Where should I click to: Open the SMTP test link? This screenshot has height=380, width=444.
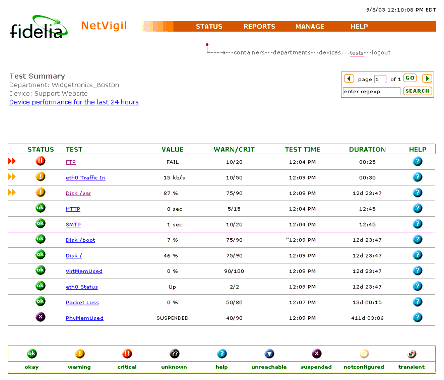(73, 225)
